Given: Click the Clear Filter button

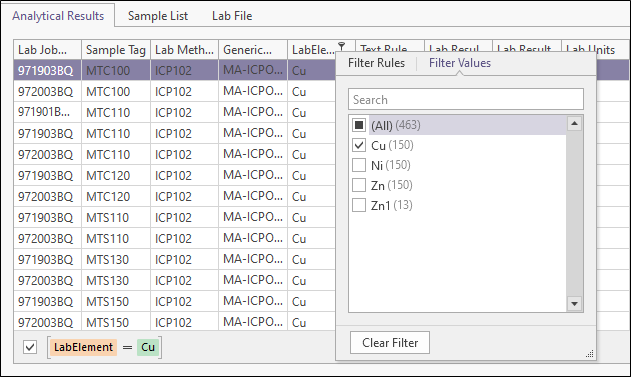Looking at the screenshot, I should [x=390, y=343].
